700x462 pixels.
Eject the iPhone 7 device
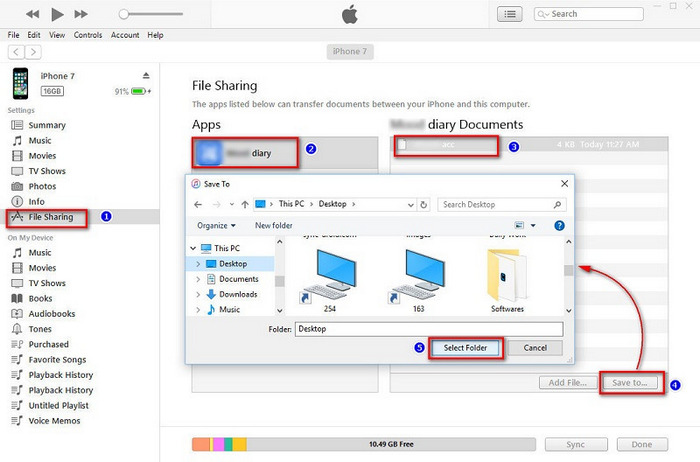tap(146, 75)
